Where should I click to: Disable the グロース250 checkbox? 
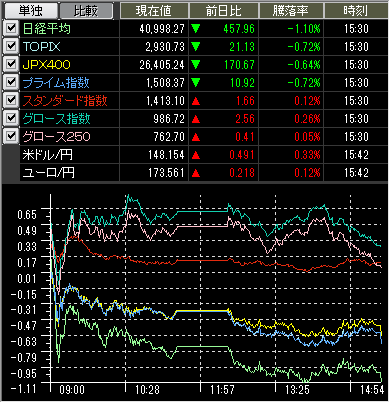point(11,136)
